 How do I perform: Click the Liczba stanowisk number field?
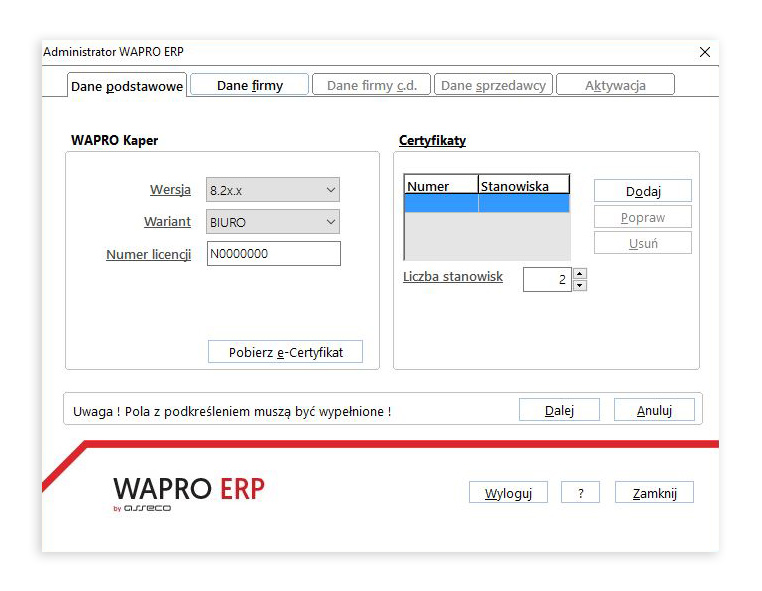pyautogui.click(x=547, y=279)
